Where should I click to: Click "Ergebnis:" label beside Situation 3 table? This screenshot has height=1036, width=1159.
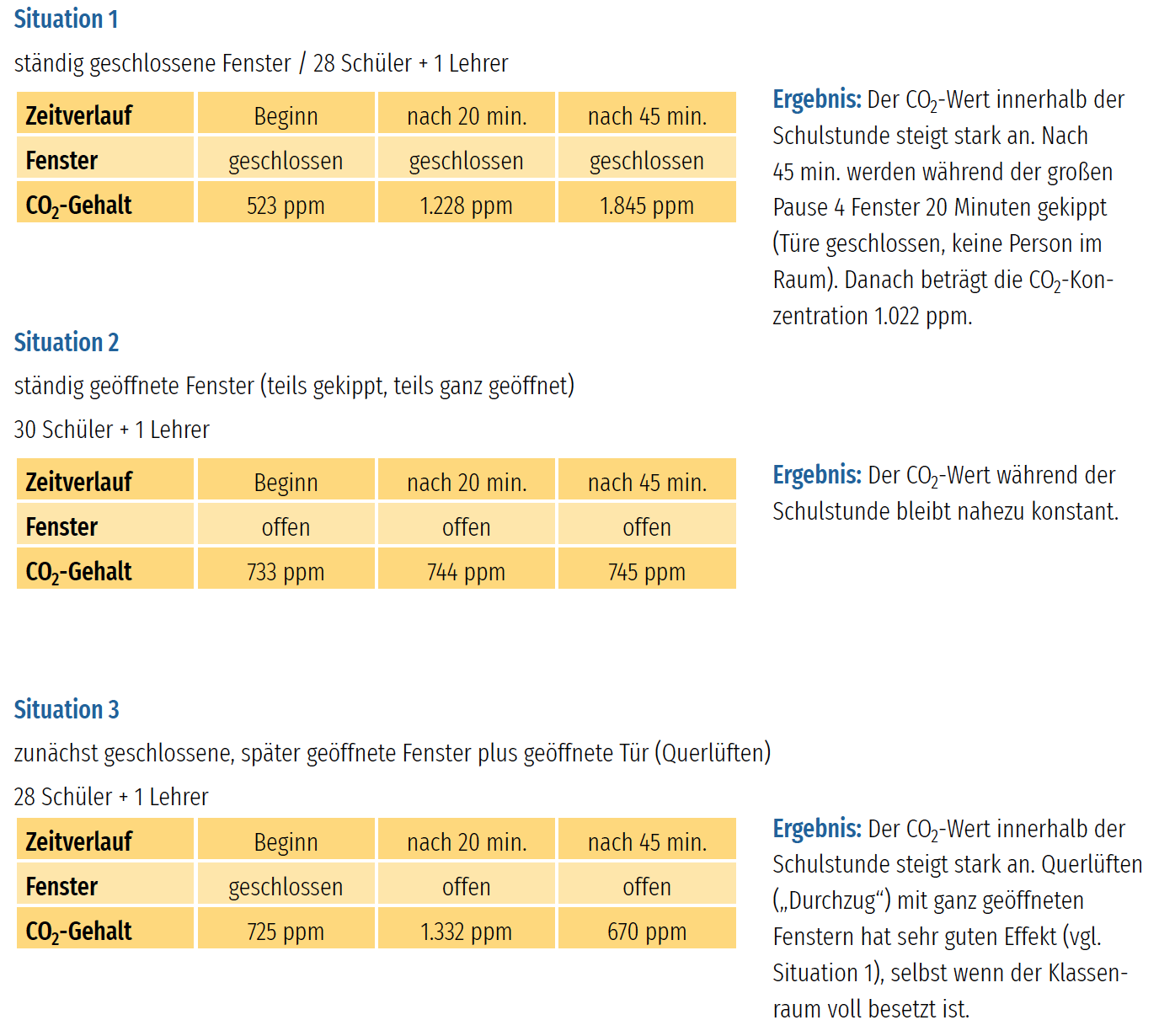[816, 829]
